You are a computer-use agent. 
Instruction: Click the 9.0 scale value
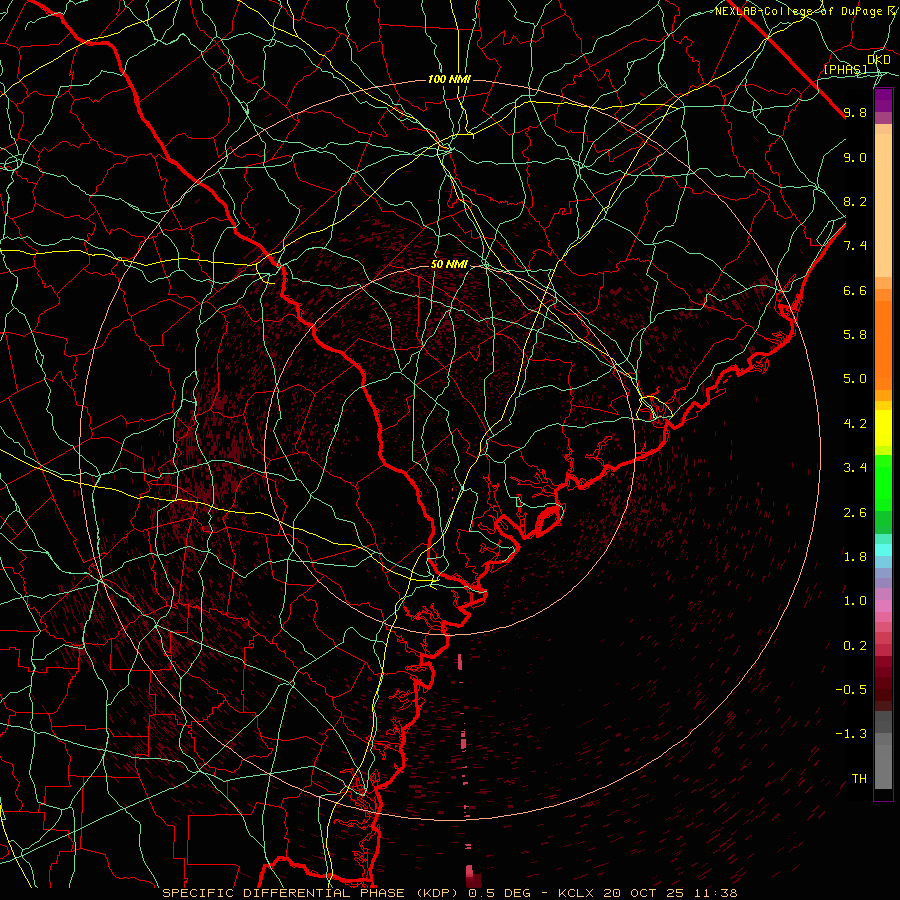855,157
